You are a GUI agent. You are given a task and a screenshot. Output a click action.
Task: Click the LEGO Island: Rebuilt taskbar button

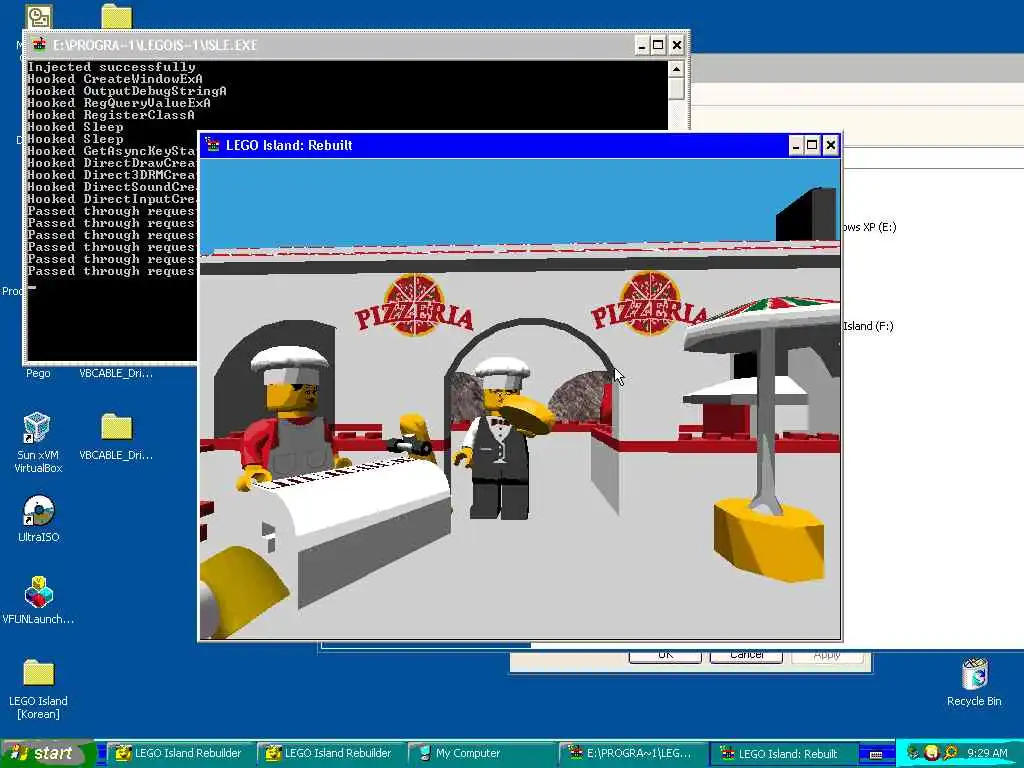tap(783, 753)
